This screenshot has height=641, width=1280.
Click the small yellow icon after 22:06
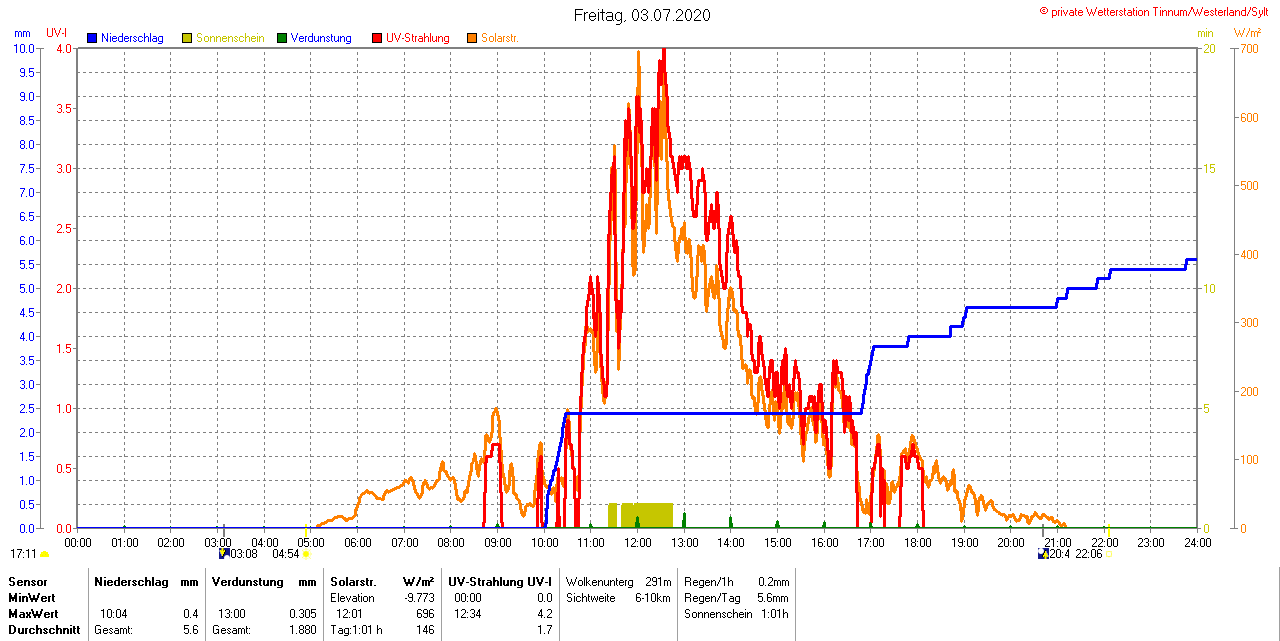pos(1108,554)
